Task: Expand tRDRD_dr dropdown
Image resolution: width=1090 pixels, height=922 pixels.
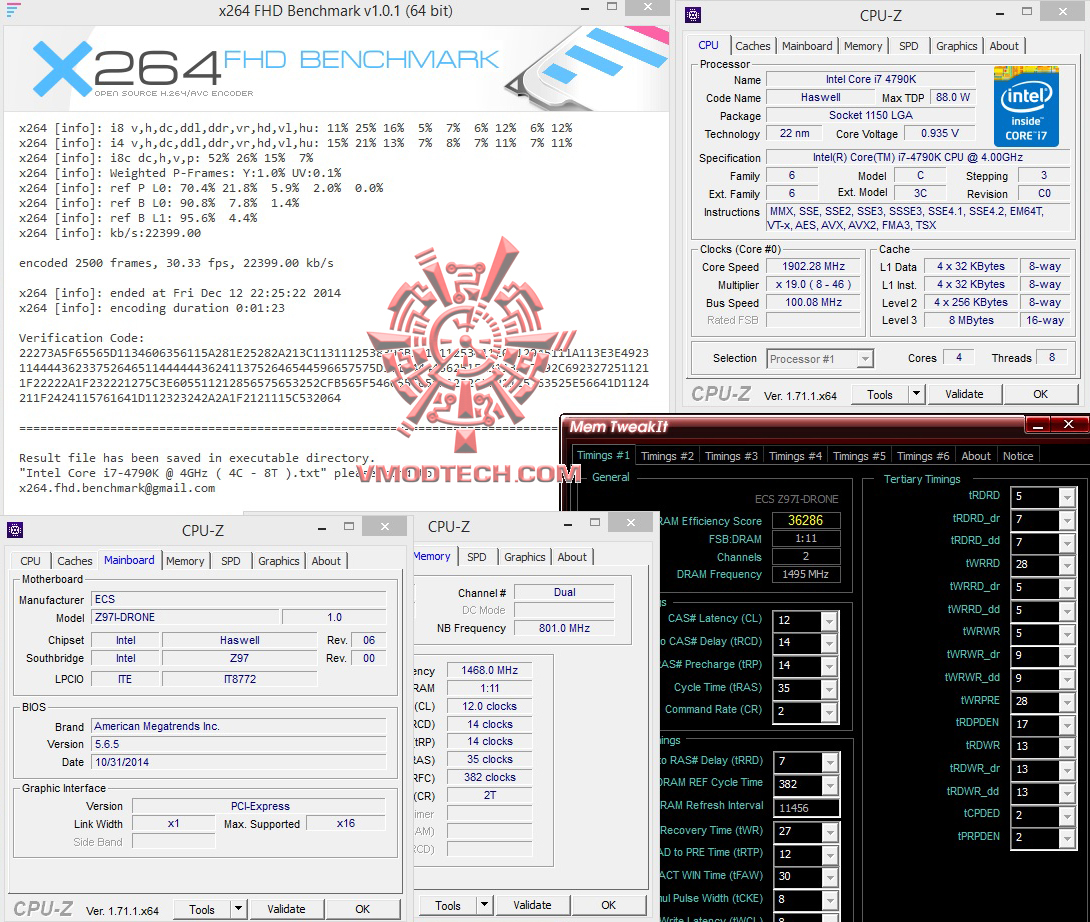Action: (x=1066, y=519)
